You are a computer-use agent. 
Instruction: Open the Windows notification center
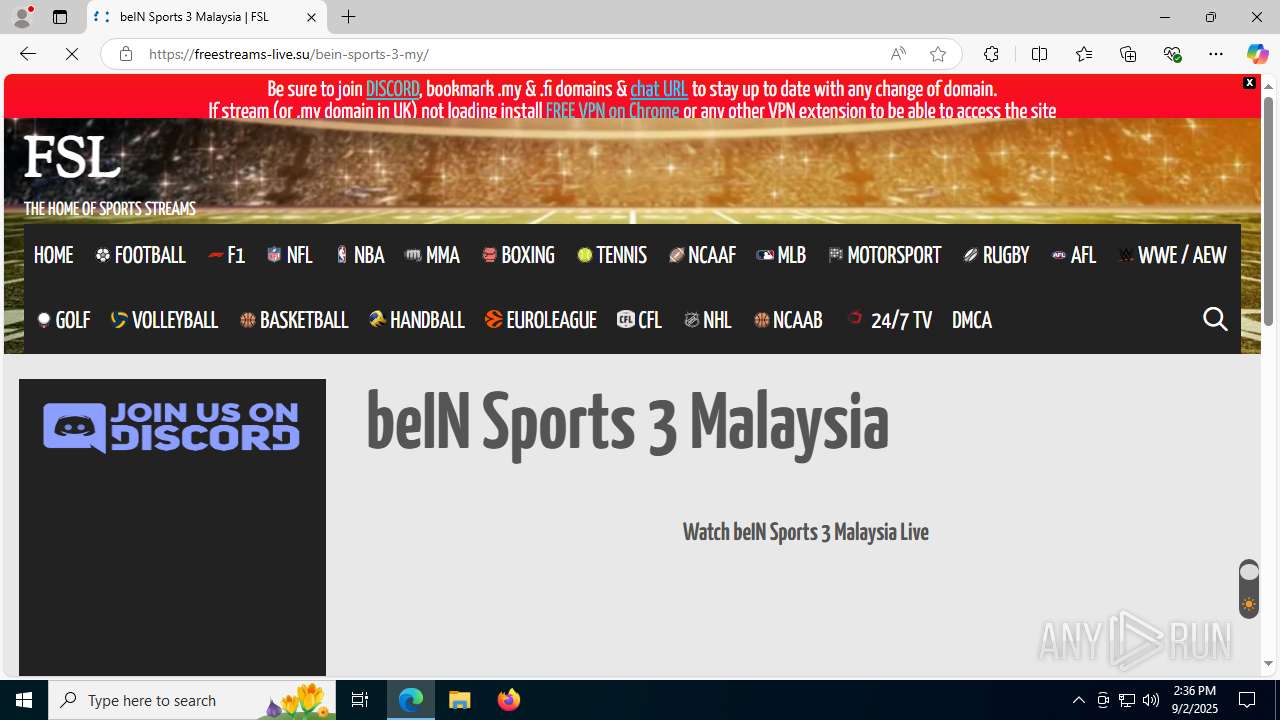[1248, 700]
